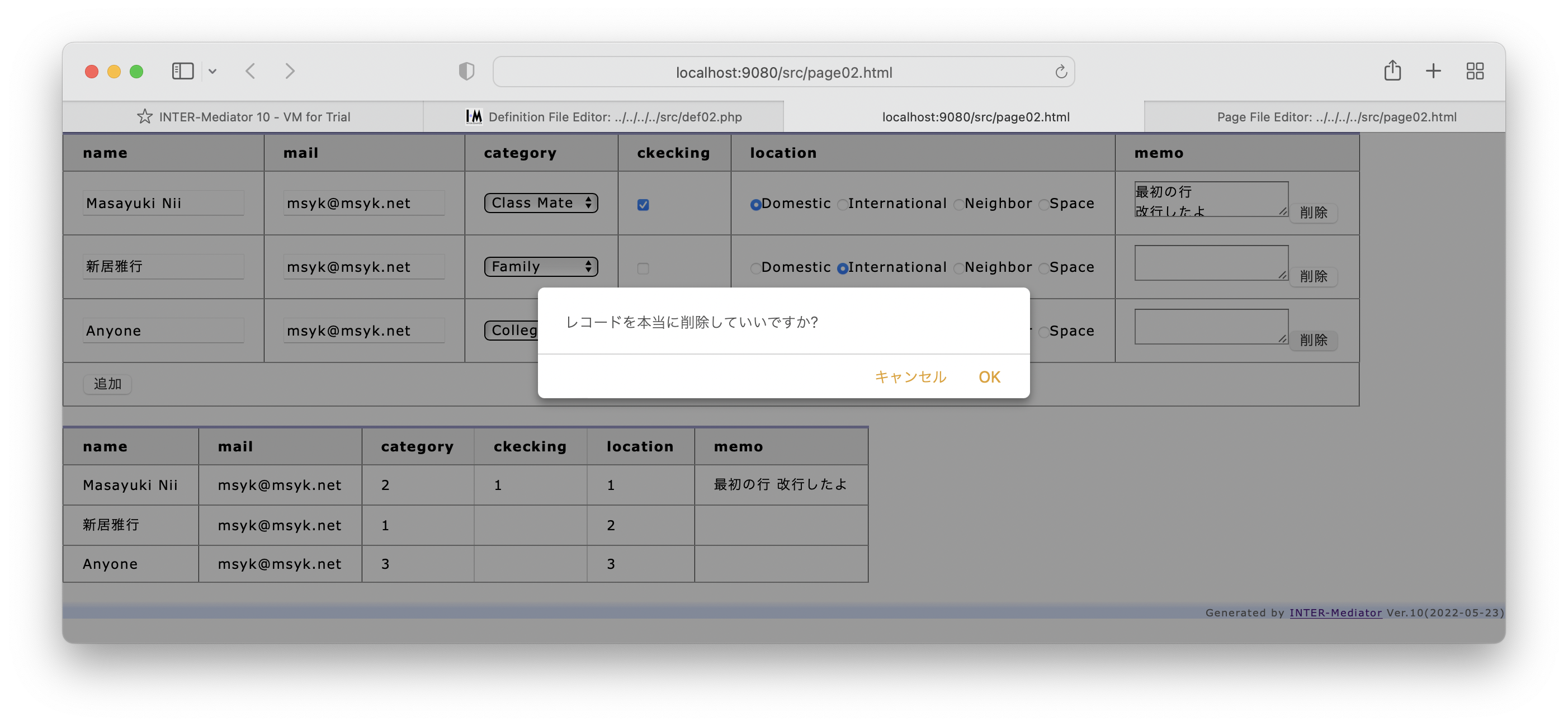
Task: Open the INTER-Mediator footer link
Action: click(x=1335, y=612)
